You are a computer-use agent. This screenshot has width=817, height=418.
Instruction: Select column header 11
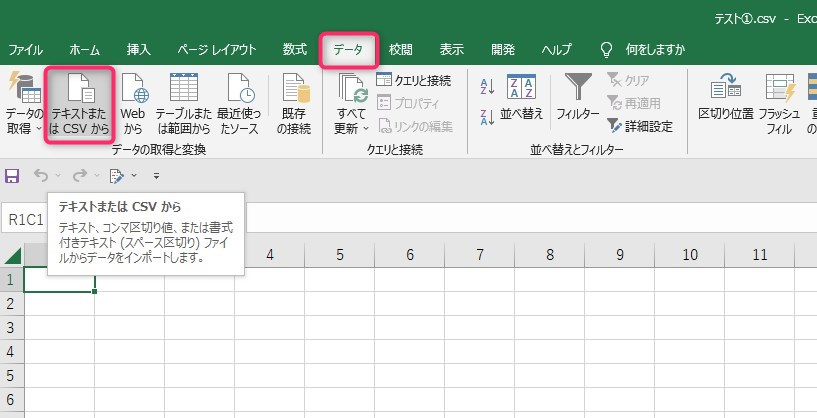760,255
